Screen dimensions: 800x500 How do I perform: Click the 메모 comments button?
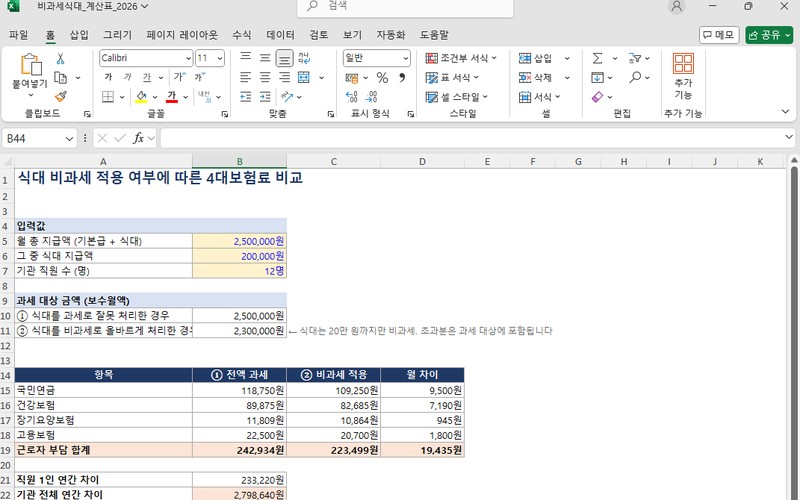(x=719, y=35)
